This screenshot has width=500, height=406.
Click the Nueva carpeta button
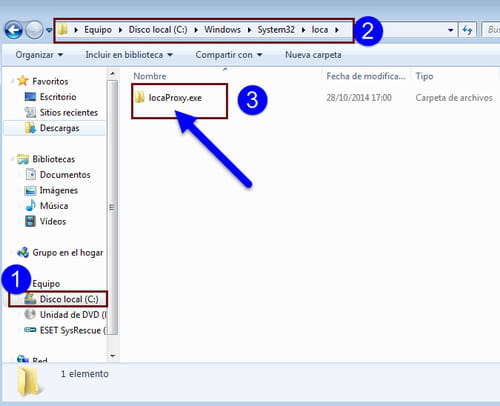(313, 55)
